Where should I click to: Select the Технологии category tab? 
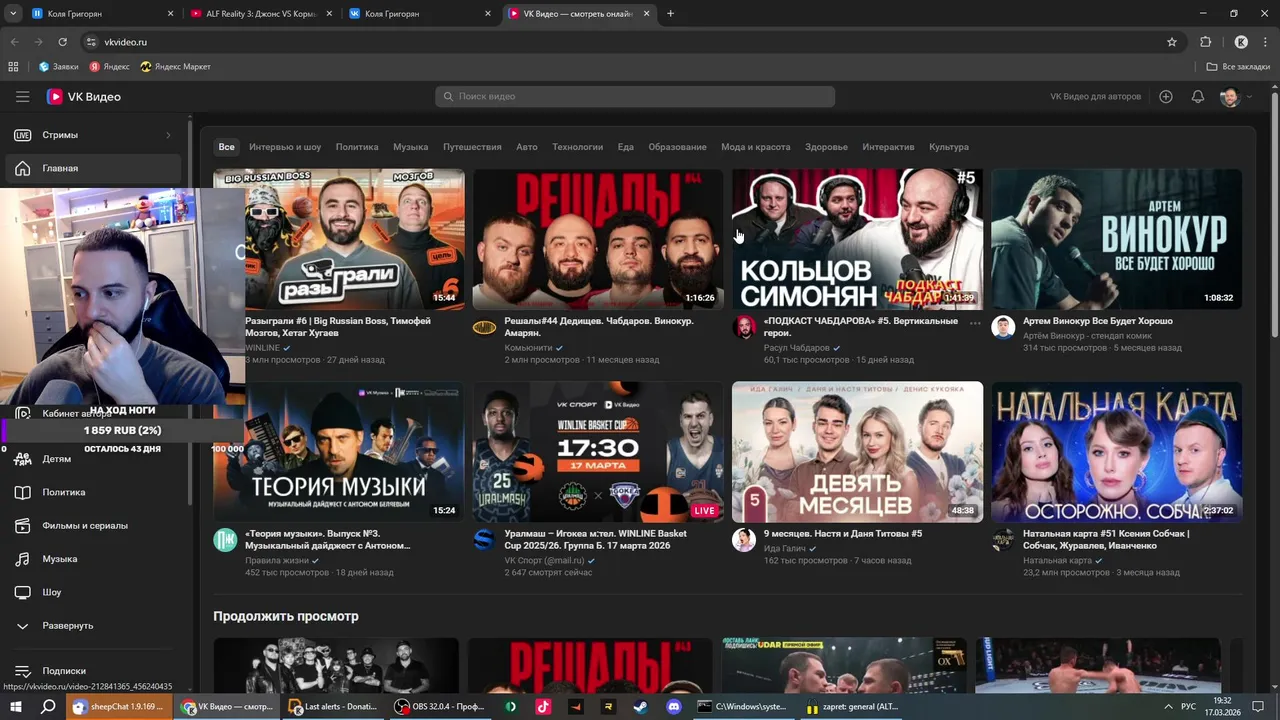577,147
